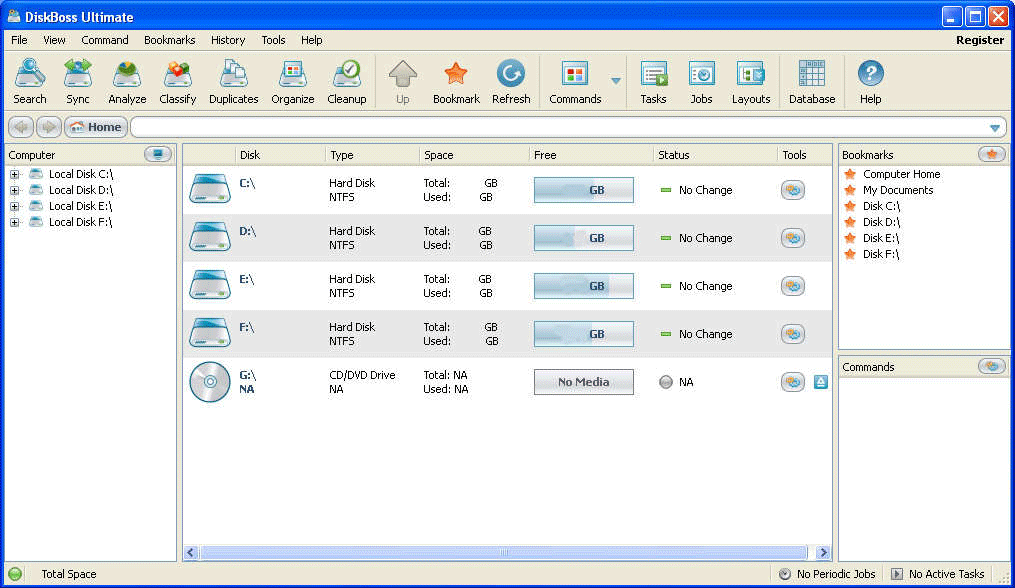Click the No Media button for G:\
Screen dimensions: 1015x588
pyautogui.click(x=583, y=382)
